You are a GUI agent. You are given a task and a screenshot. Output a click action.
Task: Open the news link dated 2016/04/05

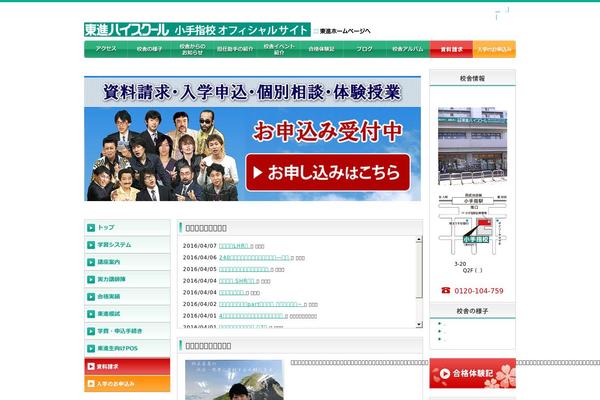244,269
